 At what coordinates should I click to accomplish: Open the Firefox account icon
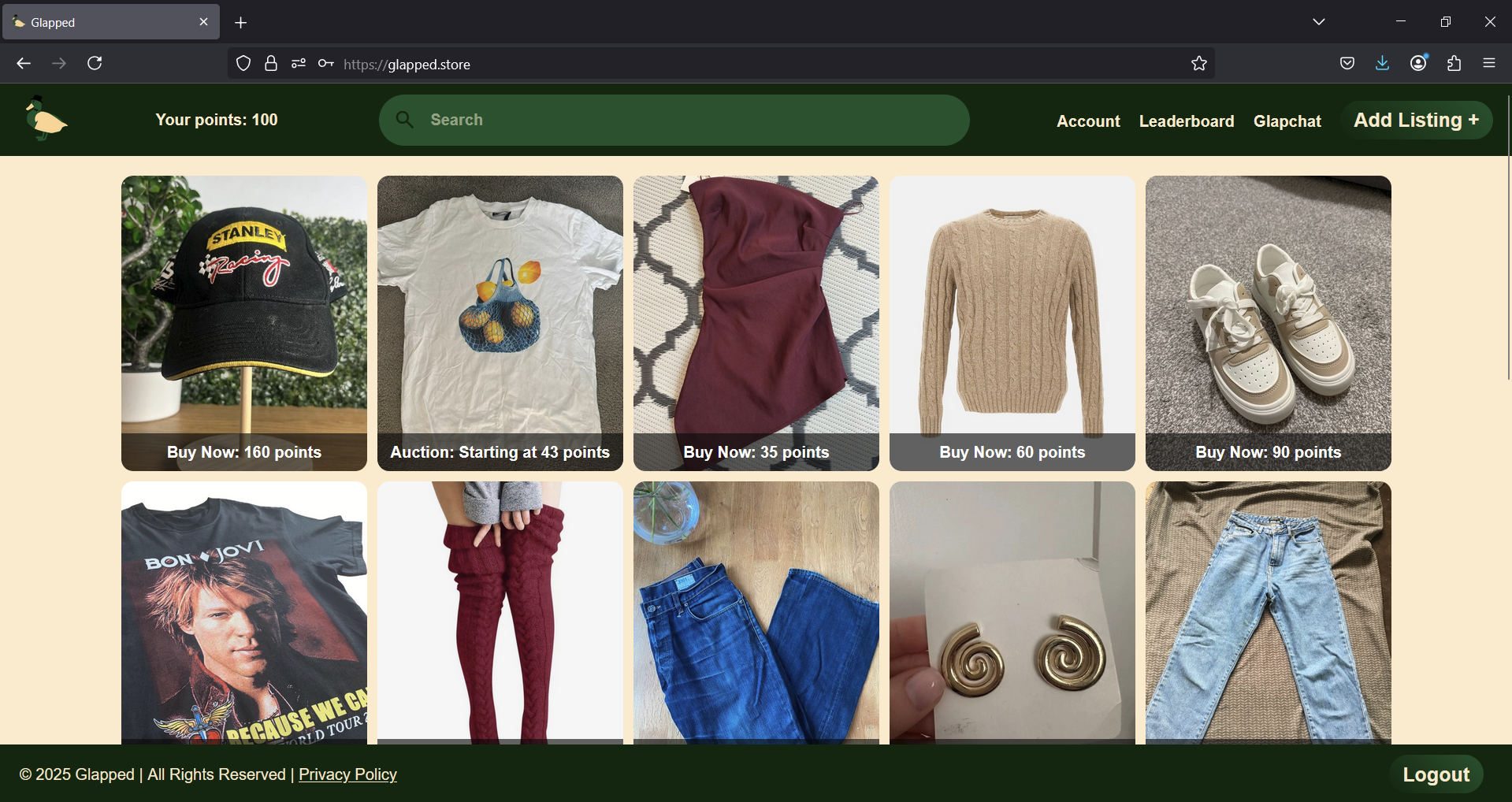click(x=1419, y=63)
